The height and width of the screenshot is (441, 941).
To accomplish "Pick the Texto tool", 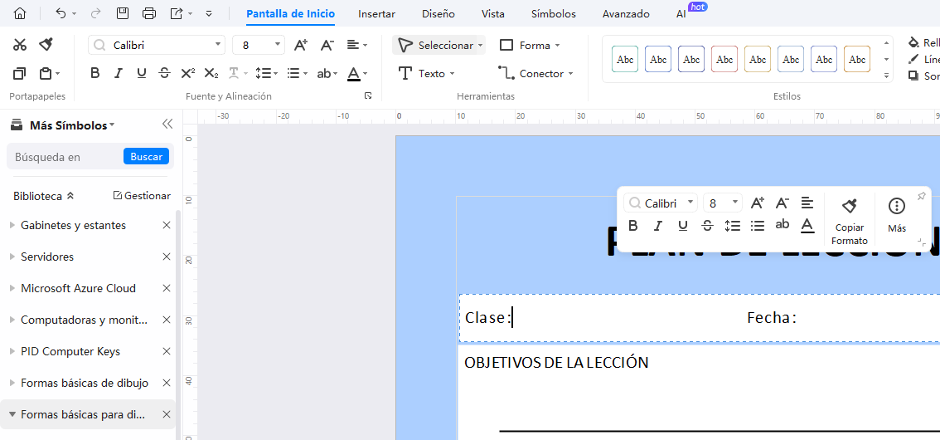I will pos(427,73).
